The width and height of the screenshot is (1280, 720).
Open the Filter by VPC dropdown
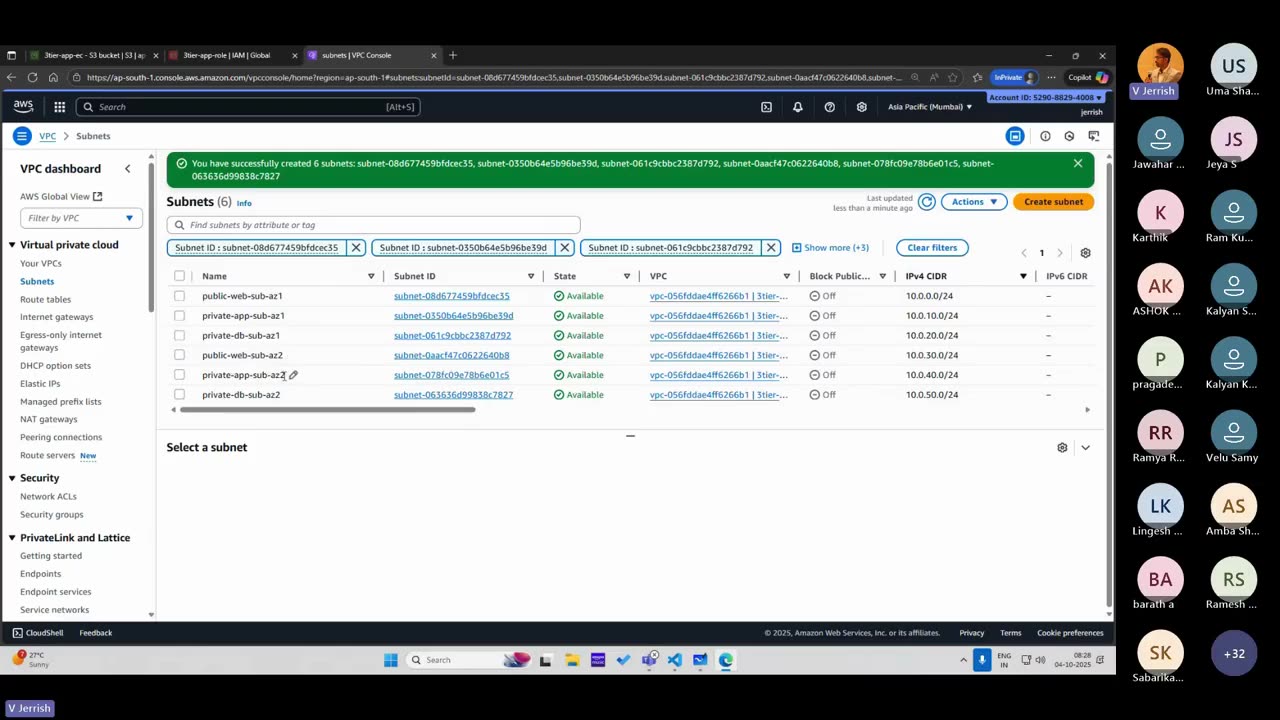pos(80,218)
